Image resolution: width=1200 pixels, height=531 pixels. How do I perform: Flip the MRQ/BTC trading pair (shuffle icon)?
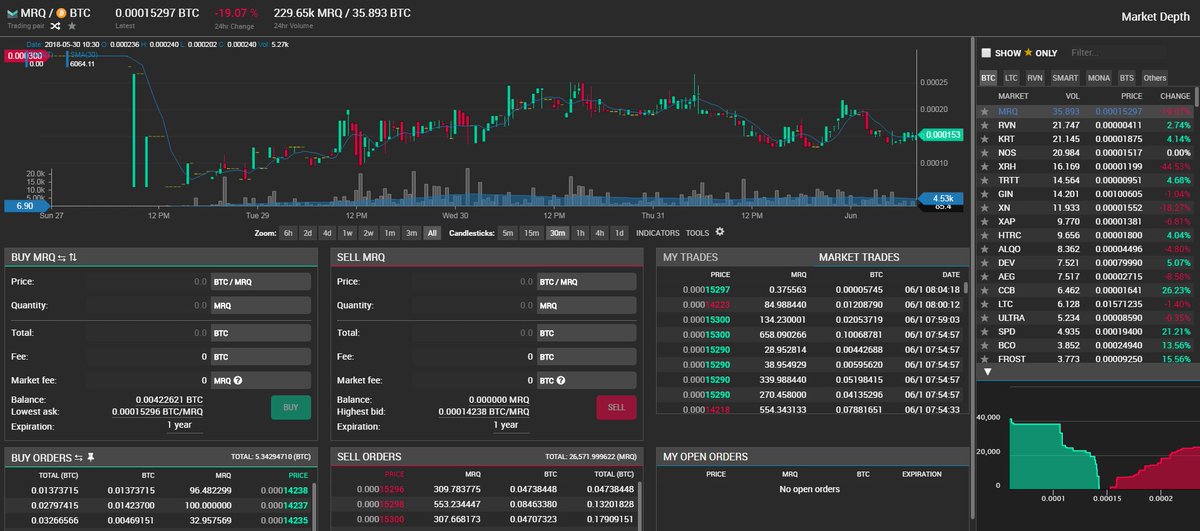click(56, 25)
